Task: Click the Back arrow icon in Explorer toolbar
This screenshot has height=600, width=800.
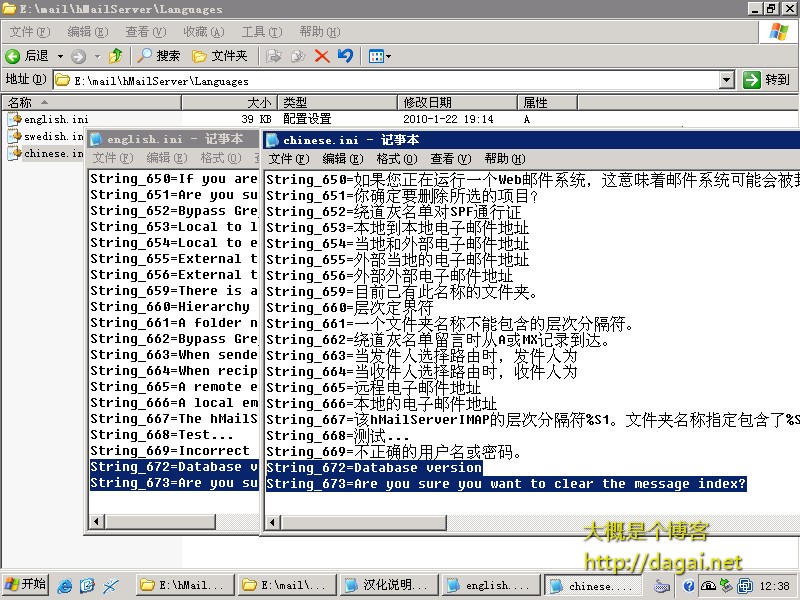Action: (13, 56)
